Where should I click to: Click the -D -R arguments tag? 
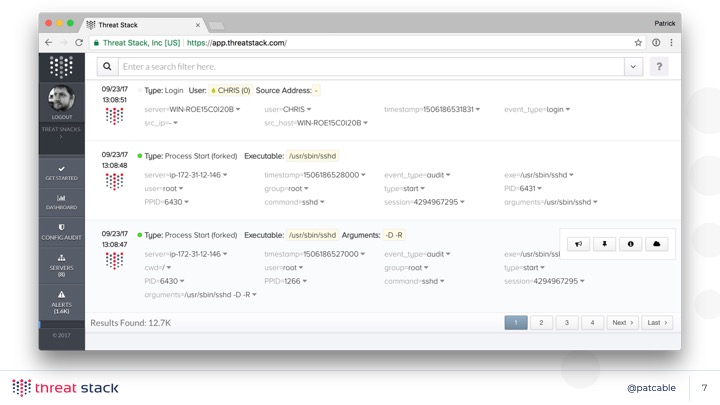394,235
